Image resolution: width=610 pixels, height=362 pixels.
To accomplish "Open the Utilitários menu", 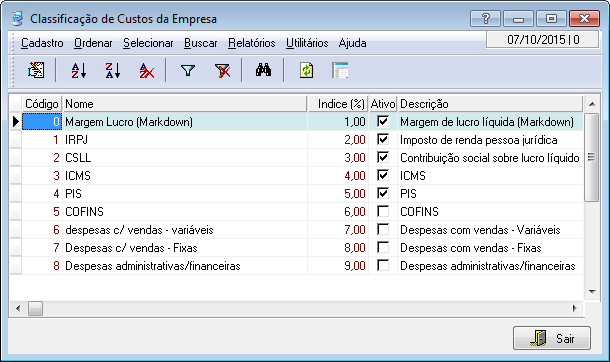I will click(307, 43).
